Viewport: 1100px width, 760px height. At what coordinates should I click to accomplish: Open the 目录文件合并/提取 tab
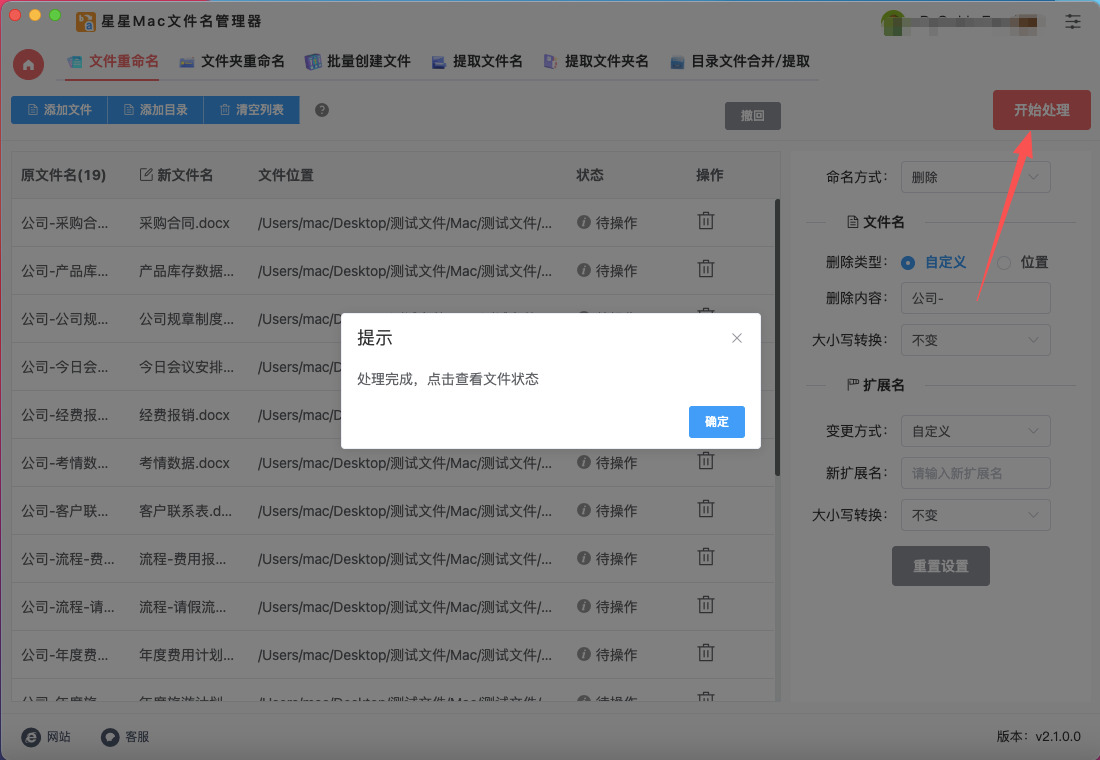pos(740,62)
